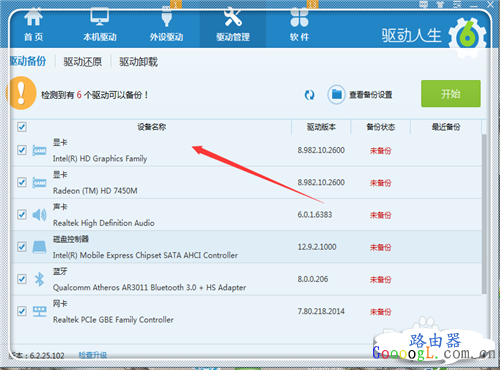Click 磁盘控制器 category label
Image resolution: width=500 pixels, height=370 pixels.
(x=71, y=239)
